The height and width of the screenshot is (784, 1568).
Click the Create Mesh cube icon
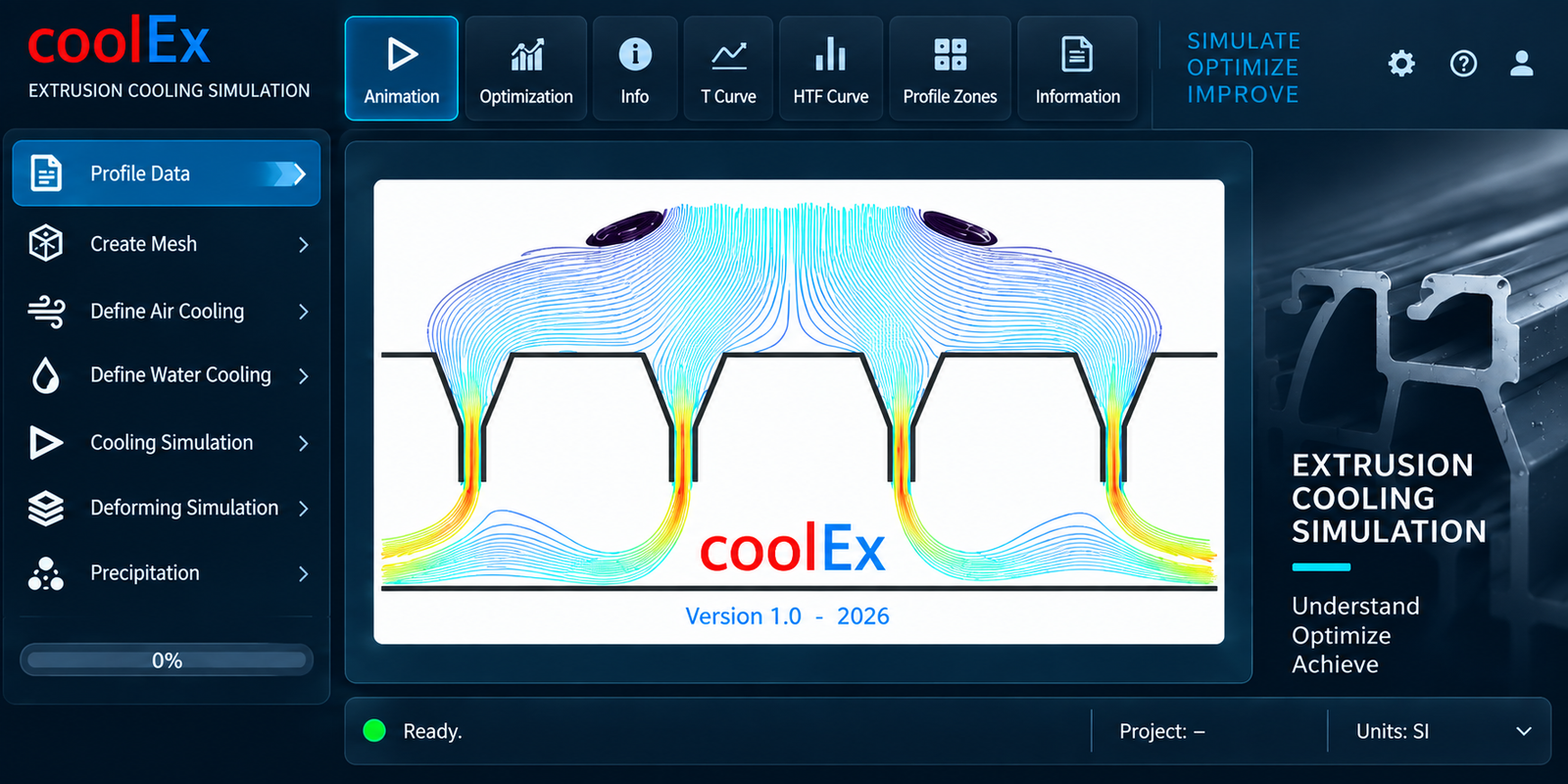click(x=46, y=243)
